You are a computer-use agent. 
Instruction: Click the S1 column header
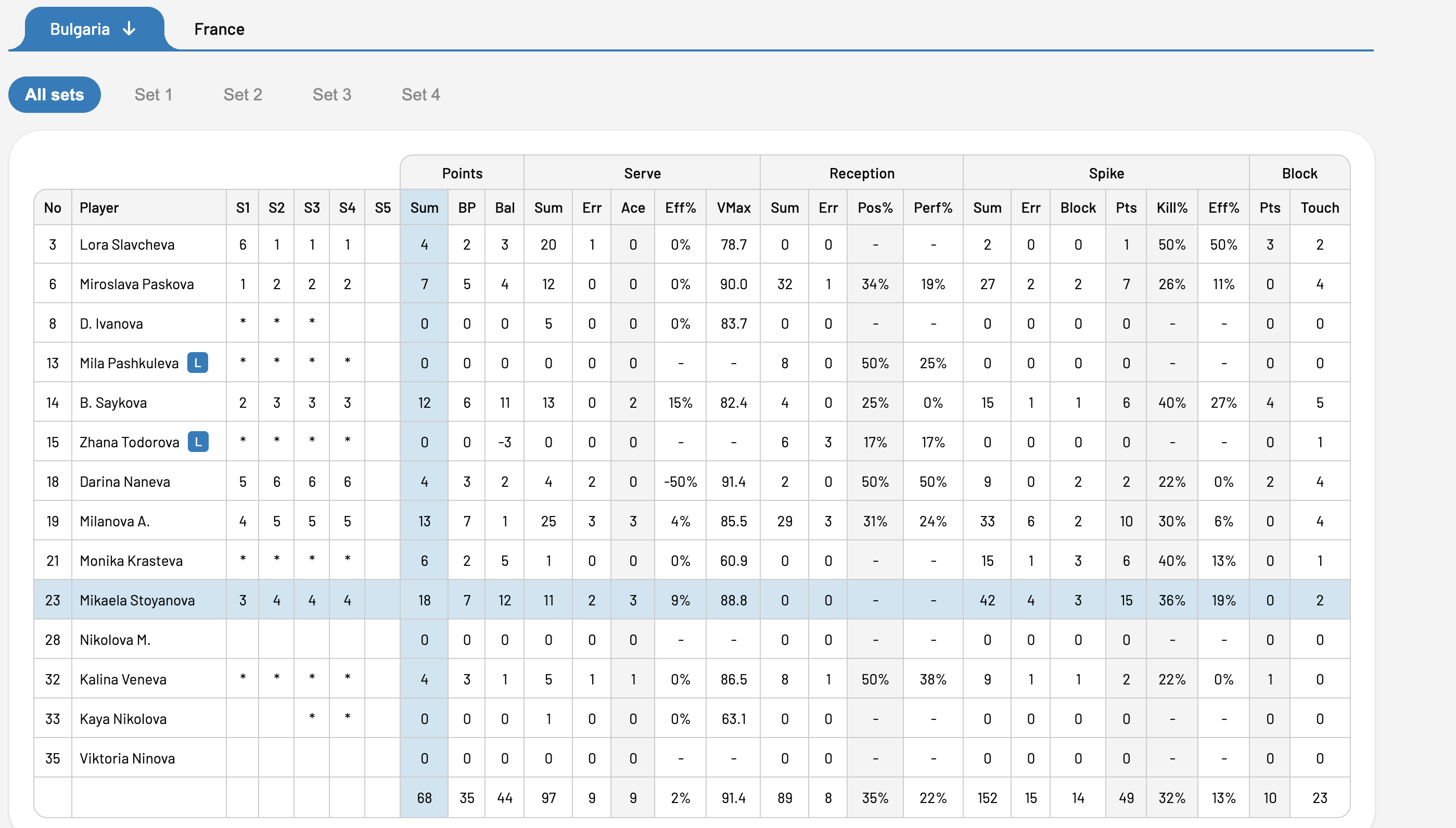click(243, 208)
